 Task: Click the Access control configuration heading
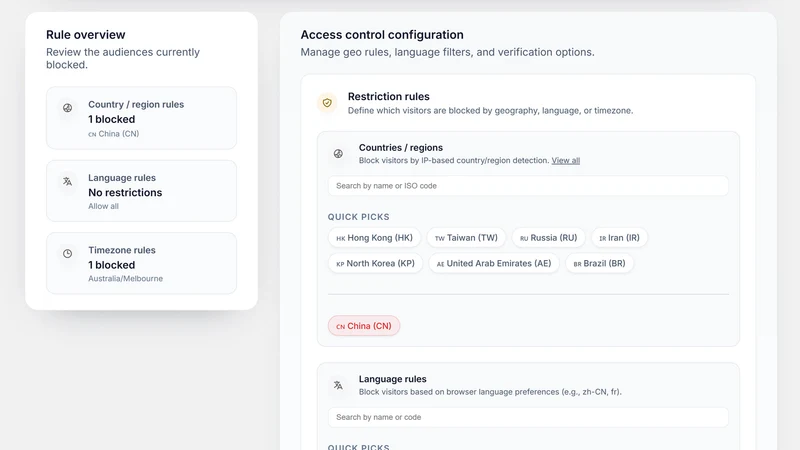382,35
